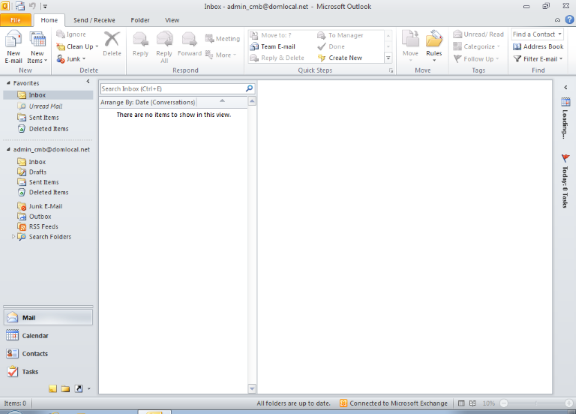Click the 10% zoom level

tap(489, 403)
